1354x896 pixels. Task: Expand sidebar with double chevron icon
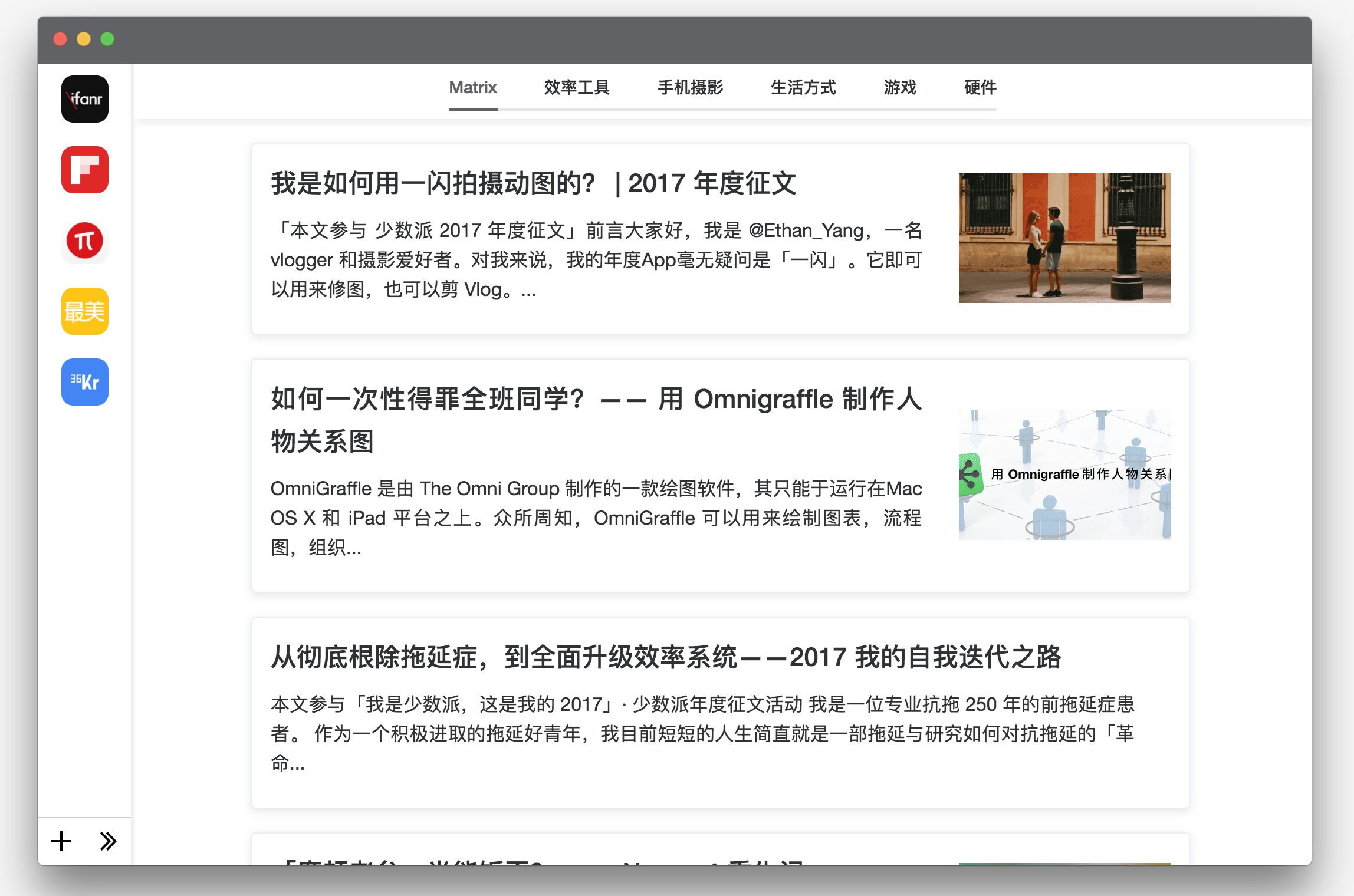(108, 841)
